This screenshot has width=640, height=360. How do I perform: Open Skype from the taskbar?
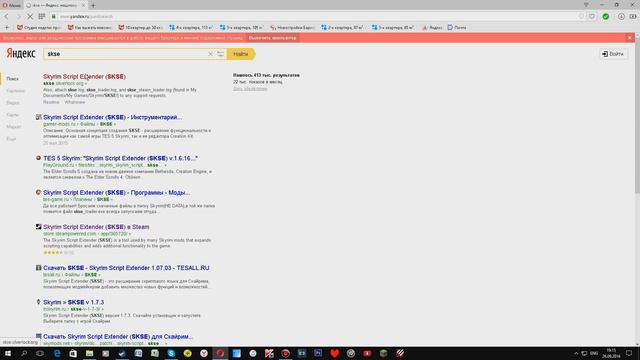[171, 353]
